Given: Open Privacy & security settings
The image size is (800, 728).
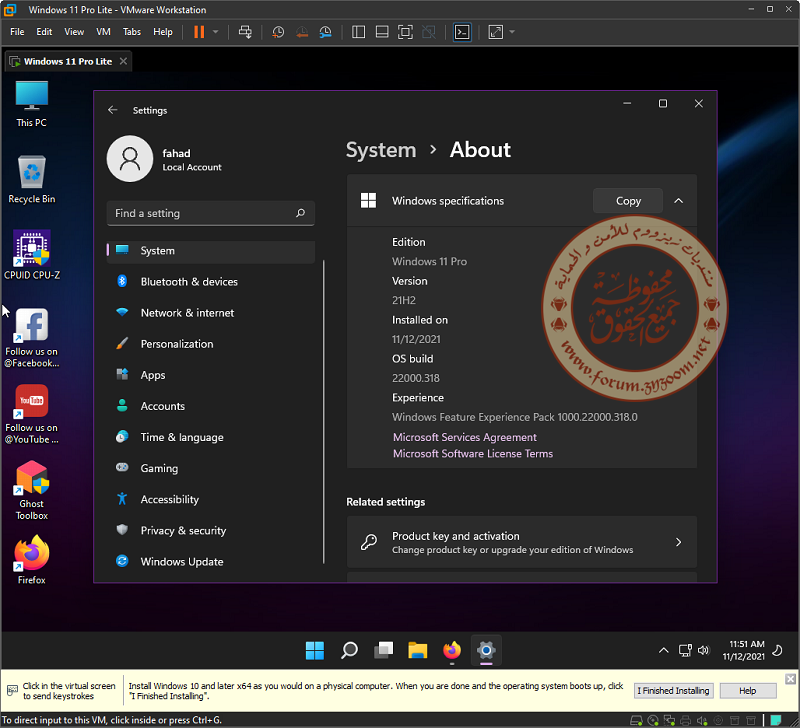Looking at the screenshot, I should 210,531.
